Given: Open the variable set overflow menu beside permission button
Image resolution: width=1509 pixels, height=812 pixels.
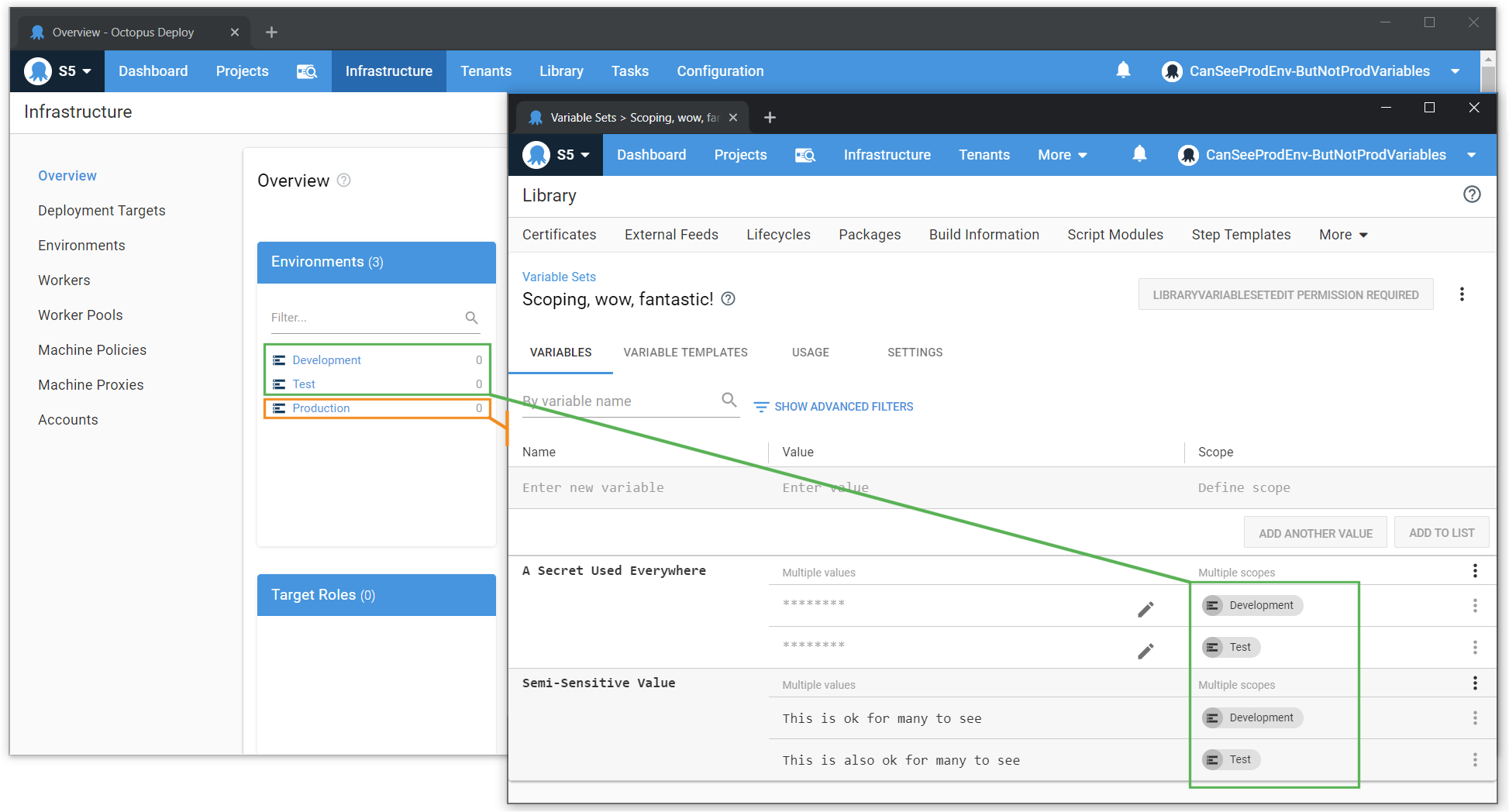Looking at the screenshot, I should (1461, 294).
